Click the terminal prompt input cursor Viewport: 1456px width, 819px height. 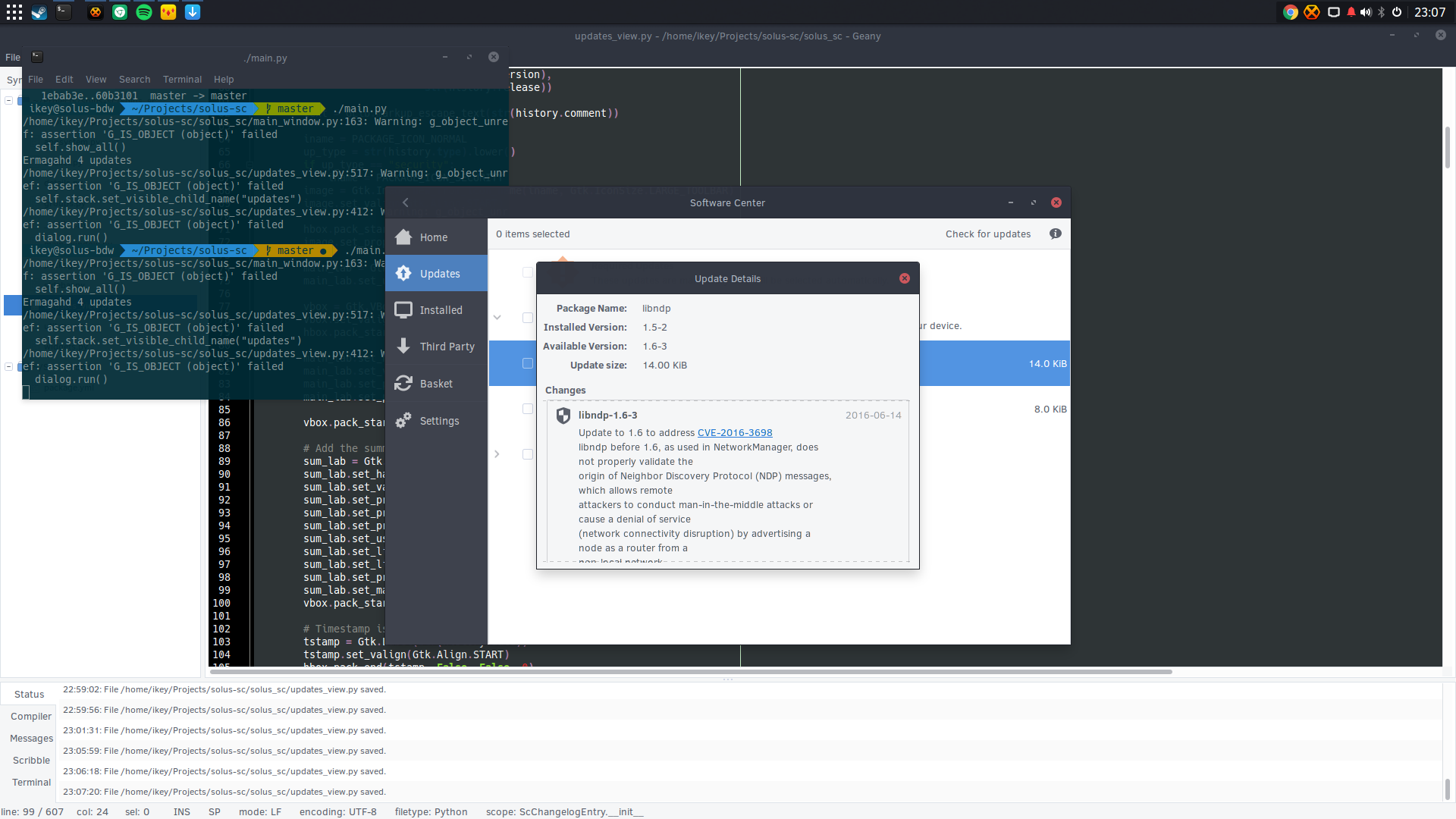pos(26,392)
